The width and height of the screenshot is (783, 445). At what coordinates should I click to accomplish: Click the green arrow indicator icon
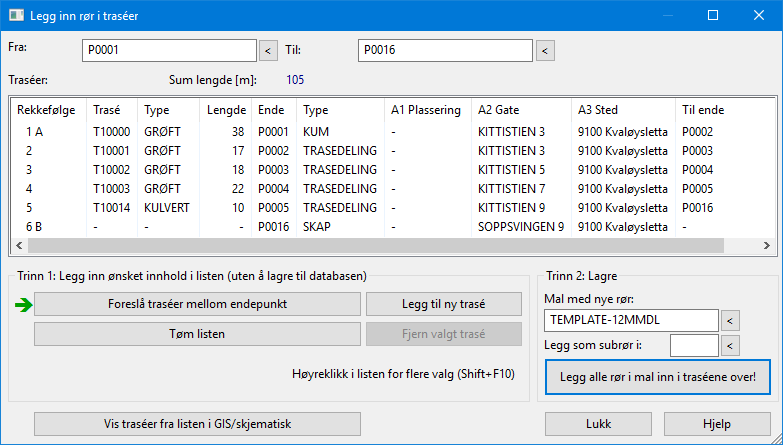[x=23, y=305]
